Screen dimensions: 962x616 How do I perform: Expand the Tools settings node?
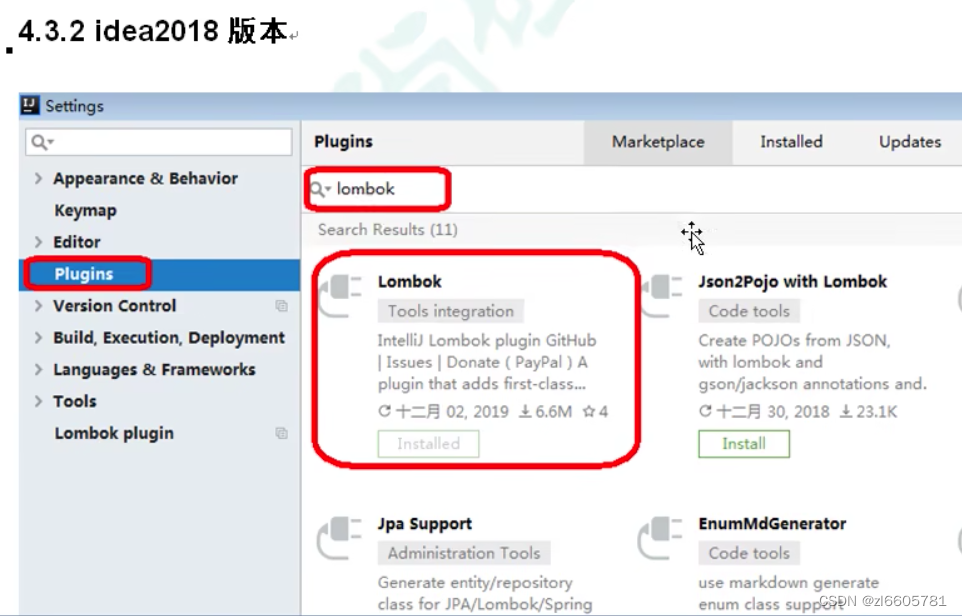point(38,401)
